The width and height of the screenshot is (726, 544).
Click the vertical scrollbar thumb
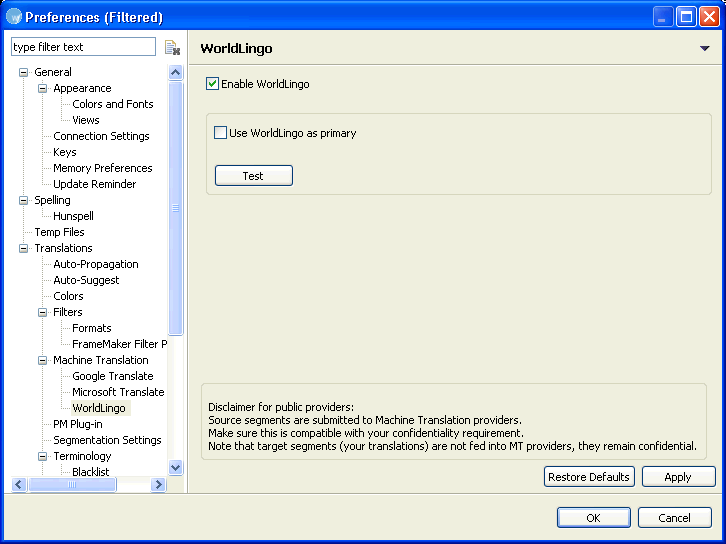pyautogui.click(x=175, y=208)
